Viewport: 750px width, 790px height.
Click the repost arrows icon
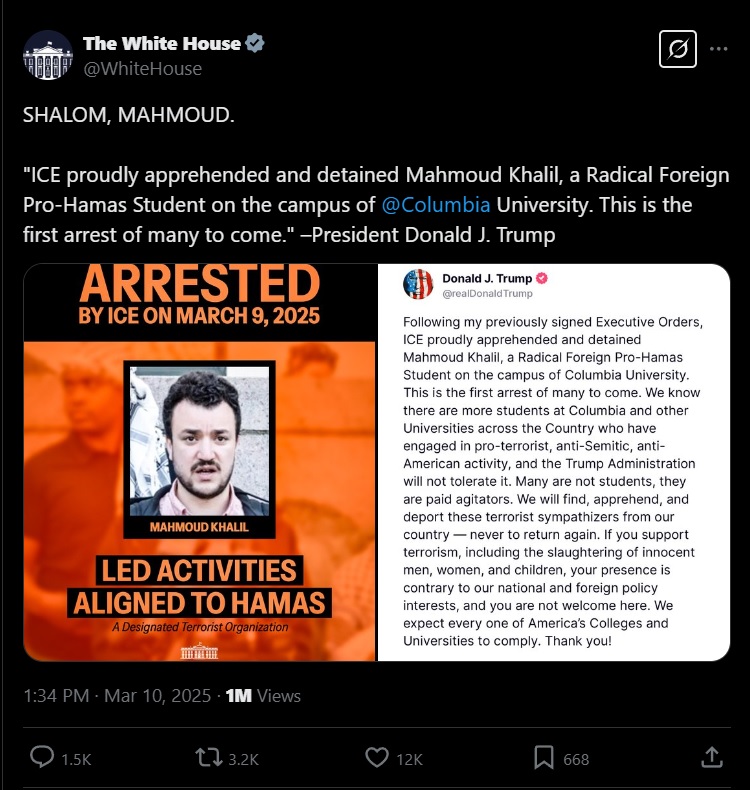[x=209, y=757]
